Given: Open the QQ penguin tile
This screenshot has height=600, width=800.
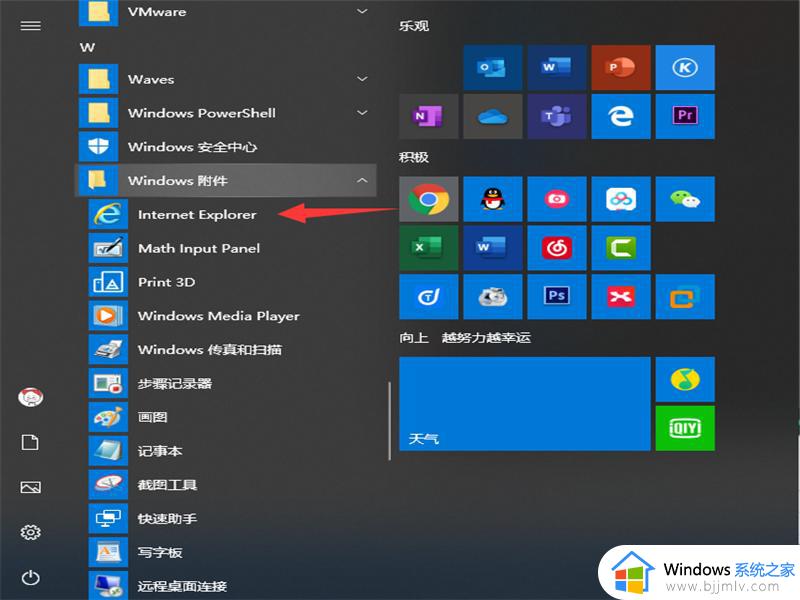Looking at the screenshot, I should pos(492,199).
